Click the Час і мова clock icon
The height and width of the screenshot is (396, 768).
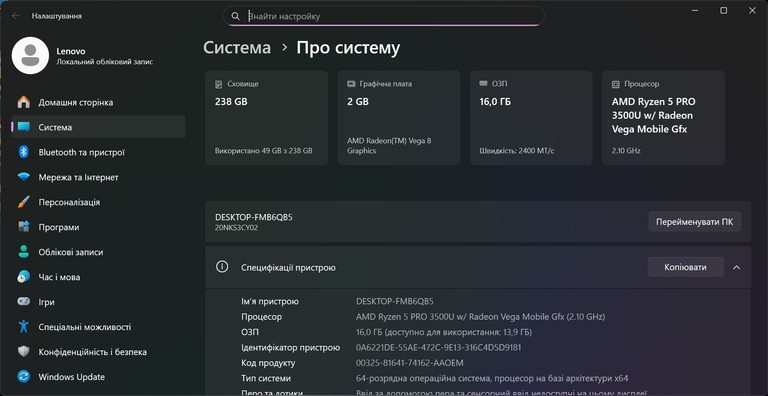[24, 277]
